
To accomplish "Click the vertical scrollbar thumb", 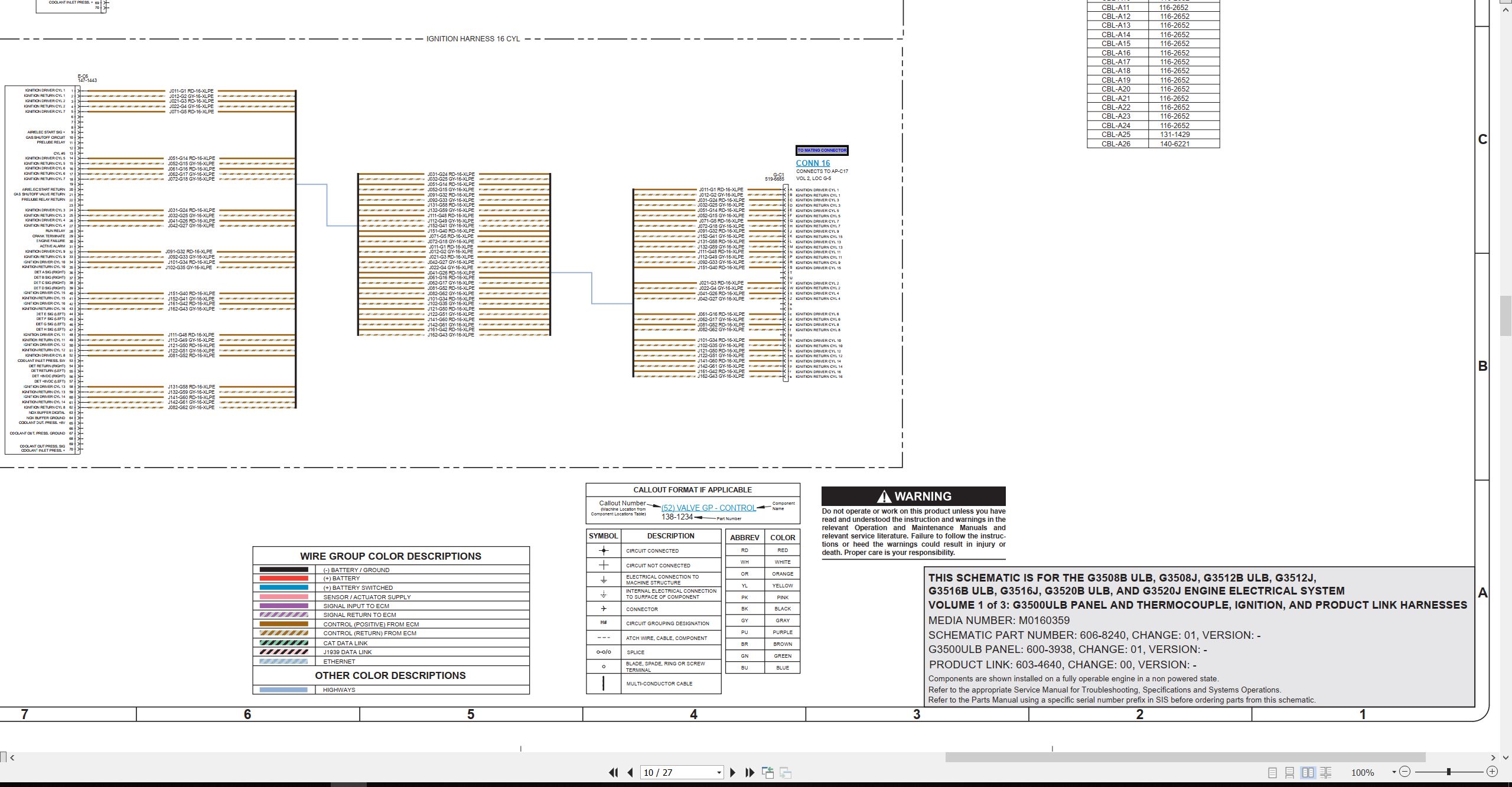I will pos(1506,316).
